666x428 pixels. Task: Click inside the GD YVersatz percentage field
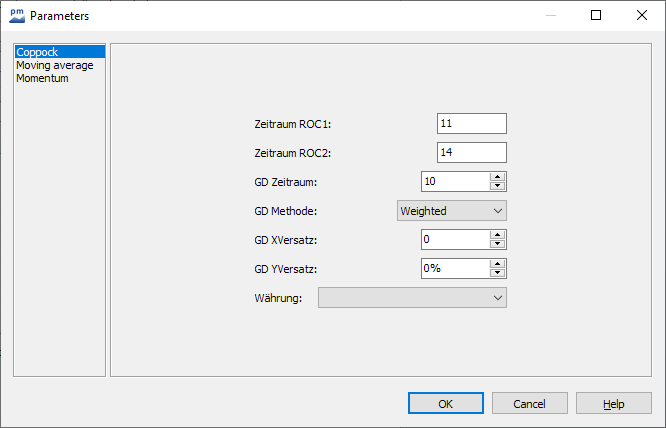click(x=455, y=268)
